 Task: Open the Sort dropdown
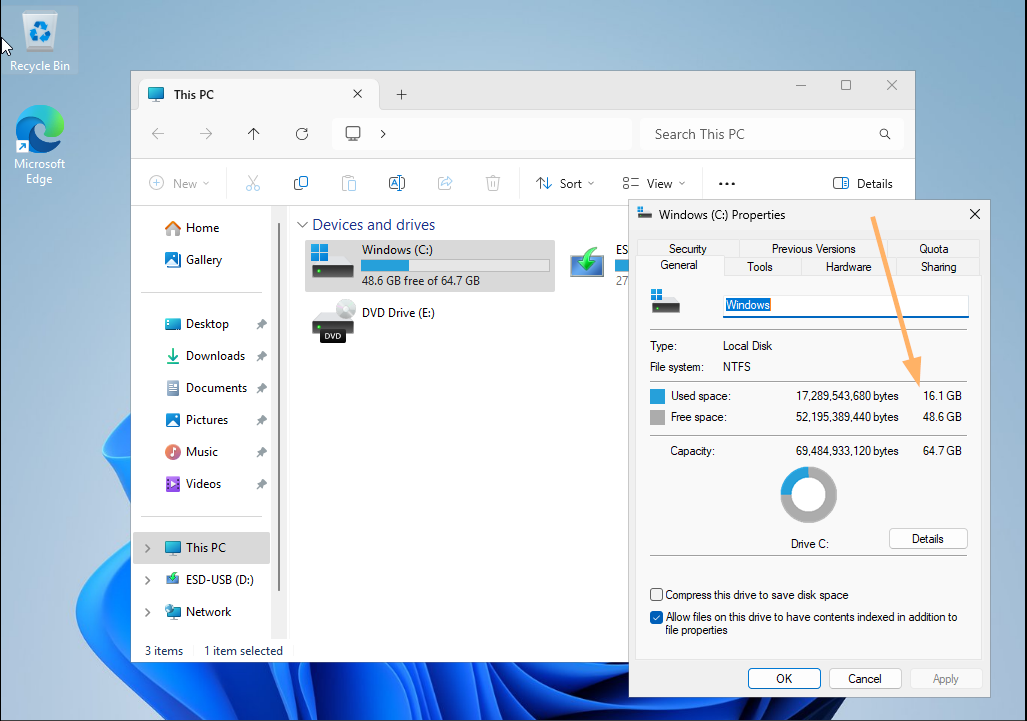[565, 183]
